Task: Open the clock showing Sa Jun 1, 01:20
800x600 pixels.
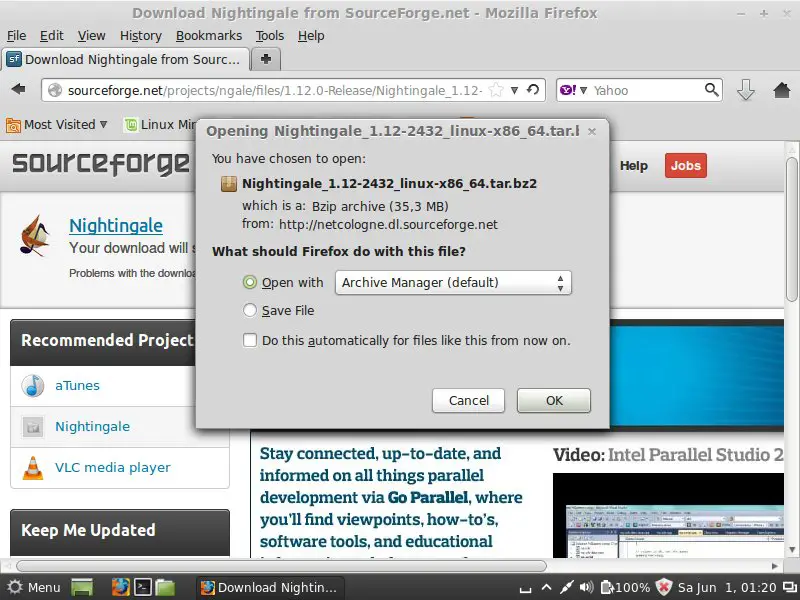Action: (x=727, y=588)
